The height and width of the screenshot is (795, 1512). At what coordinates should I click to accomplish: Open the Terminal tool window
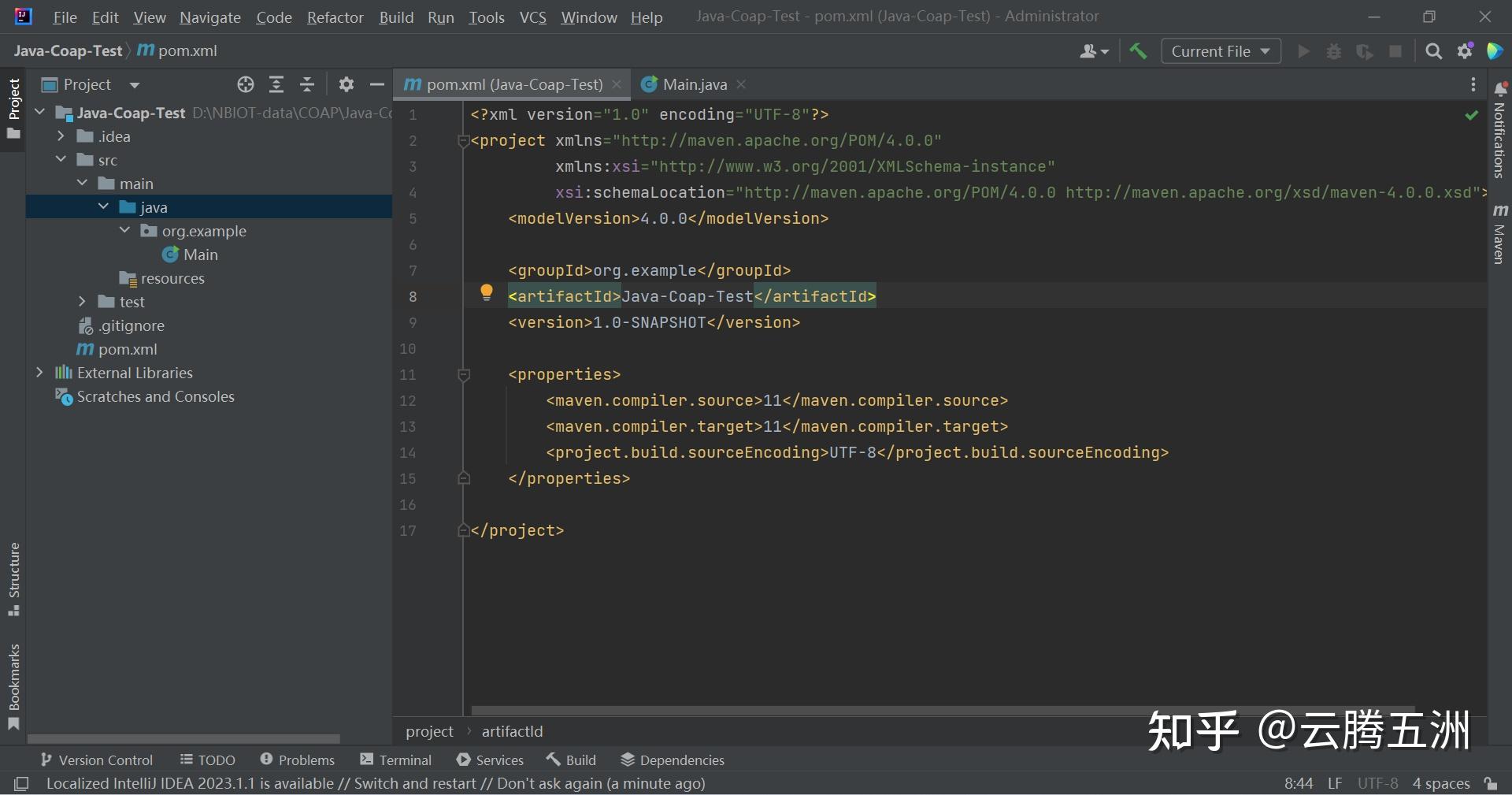pyautogui.click(x=396, y=760)
